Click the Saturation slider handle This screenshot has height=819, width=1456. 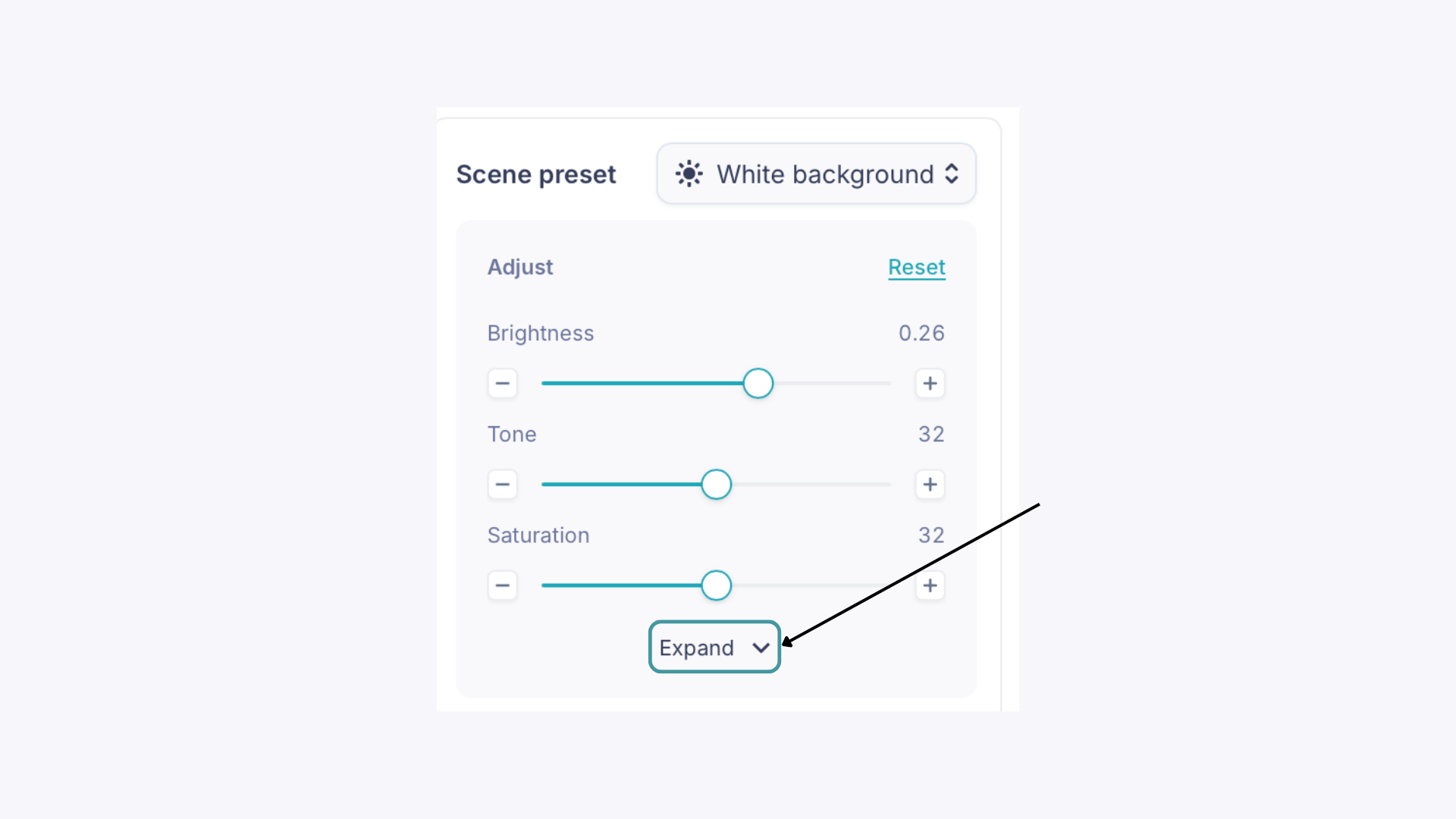716,585
